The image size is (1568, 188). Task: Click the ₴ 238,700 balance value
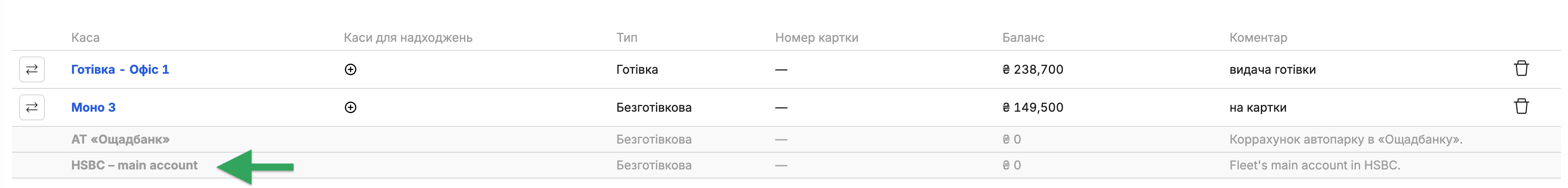tap(1033, 69)
